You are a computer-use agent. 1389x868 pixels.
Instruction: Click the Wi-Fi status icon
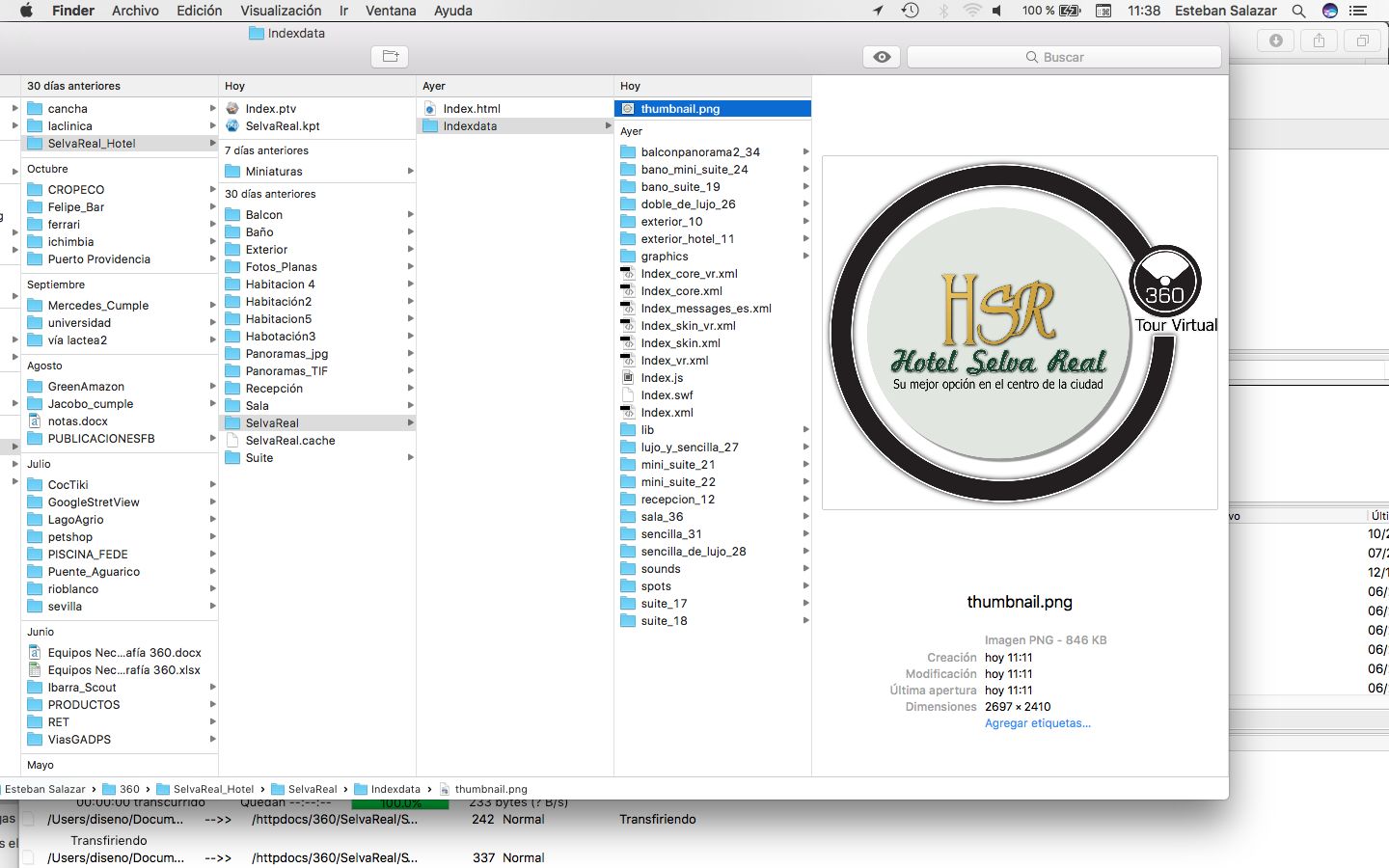click(971, 11)
